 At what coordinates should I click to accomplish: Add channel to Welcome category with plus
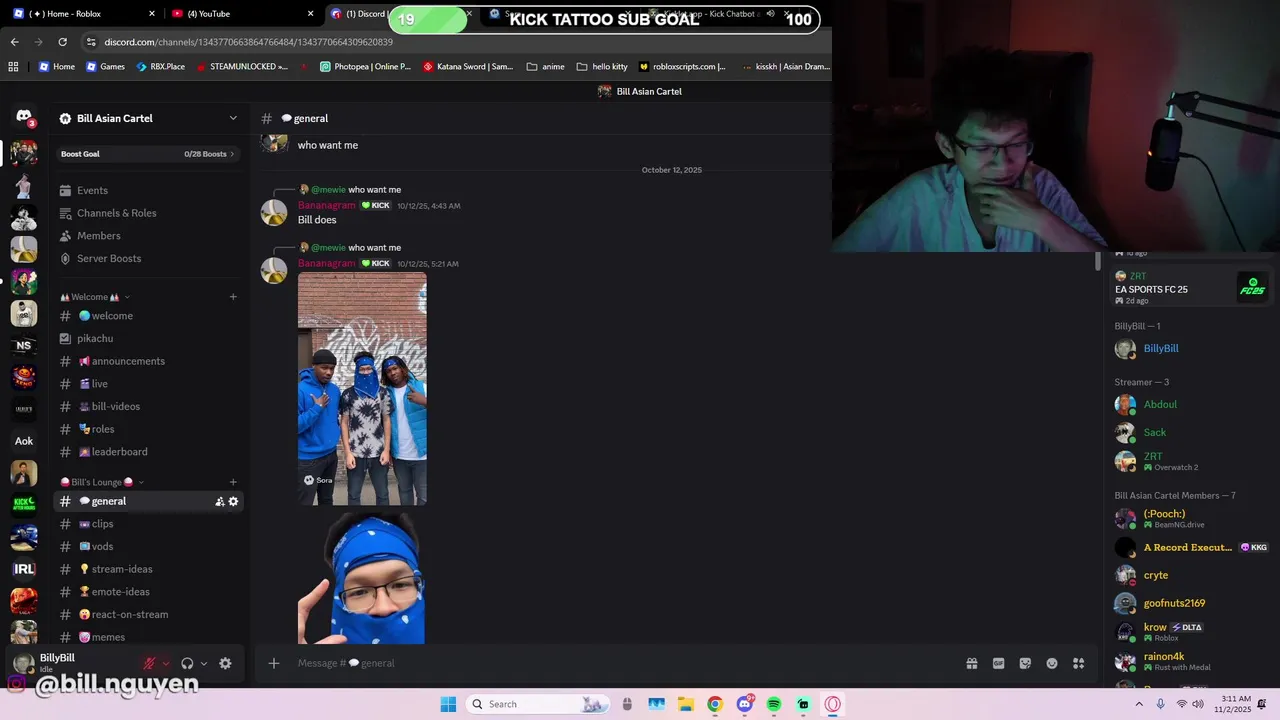pos(233,297)
